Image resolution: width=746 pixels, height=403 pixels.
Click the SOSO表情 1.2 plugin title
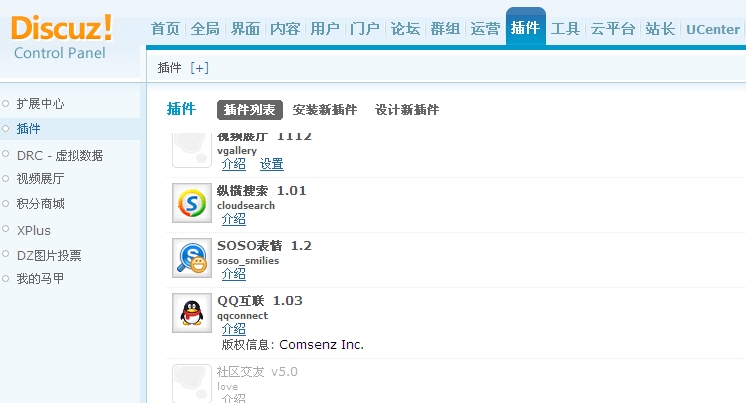point(264,246)
